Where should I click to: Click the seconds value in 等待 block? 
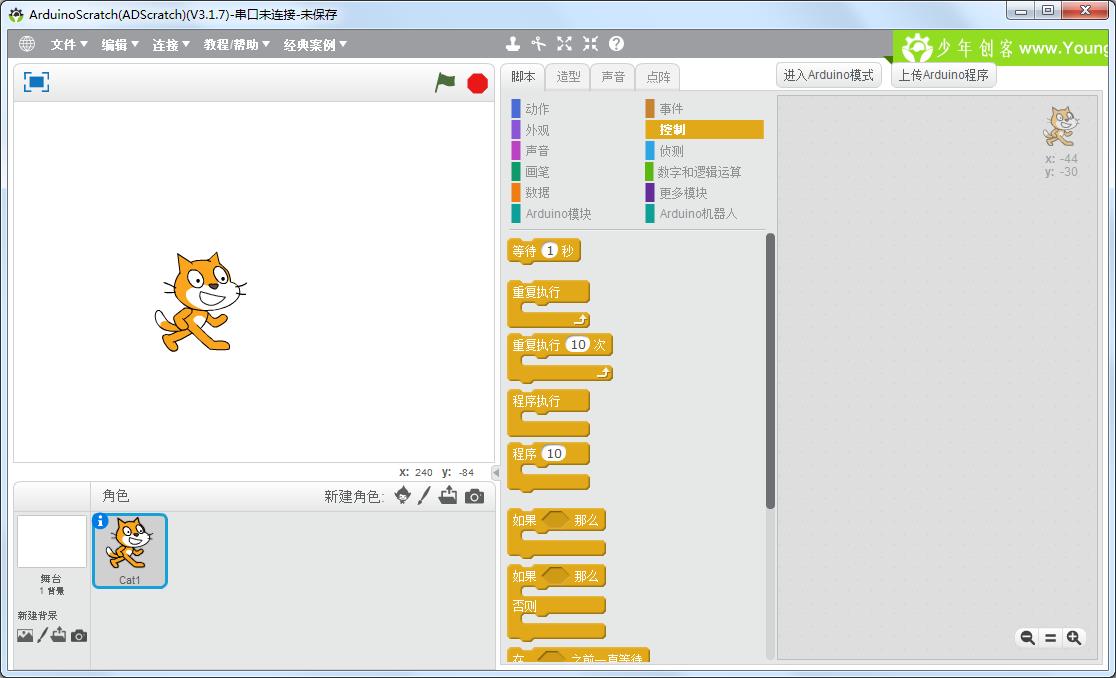[x=549, y=250]
